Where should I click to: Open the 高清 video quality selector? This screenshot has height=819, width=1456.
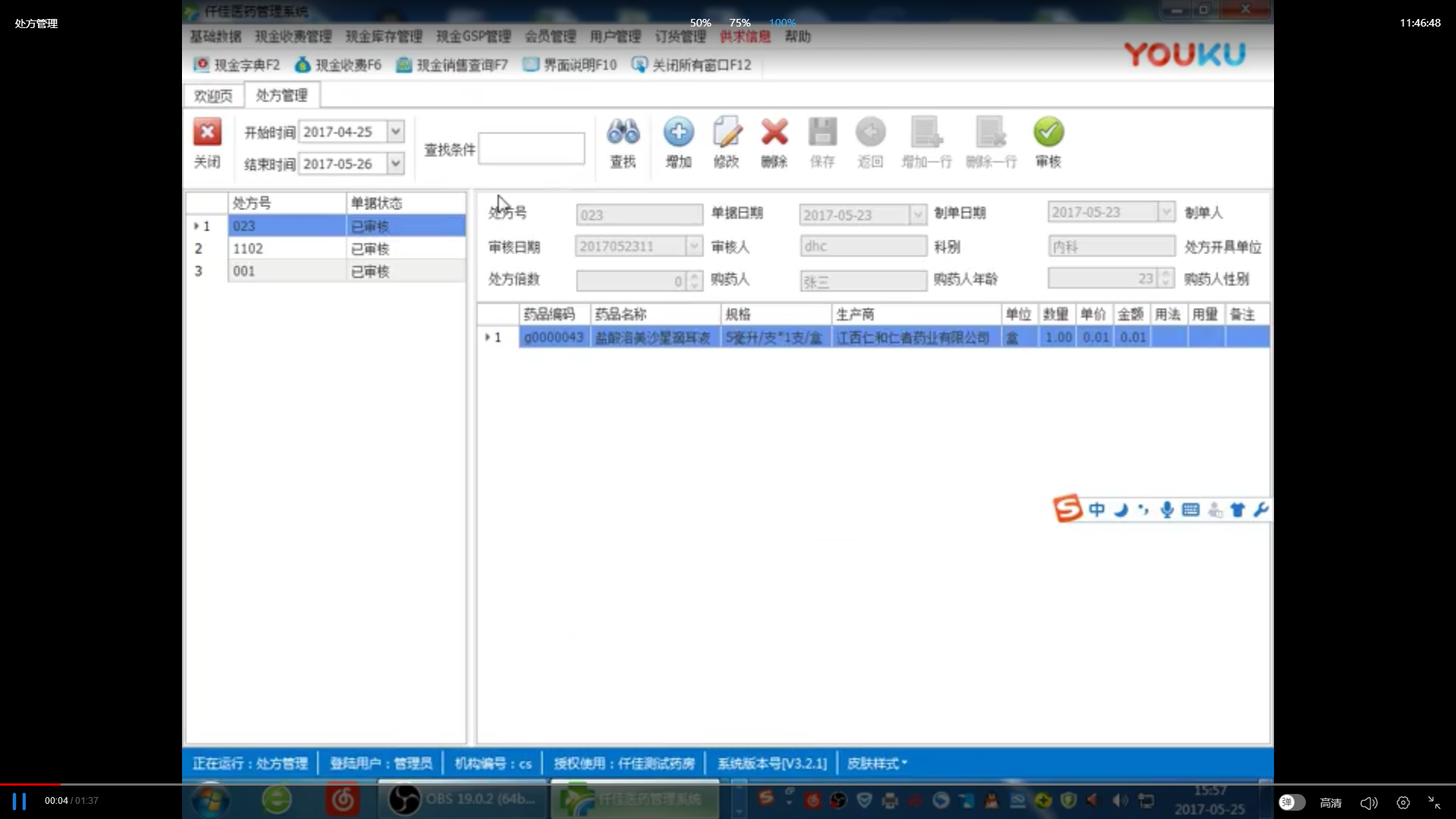coord(1331,802)
